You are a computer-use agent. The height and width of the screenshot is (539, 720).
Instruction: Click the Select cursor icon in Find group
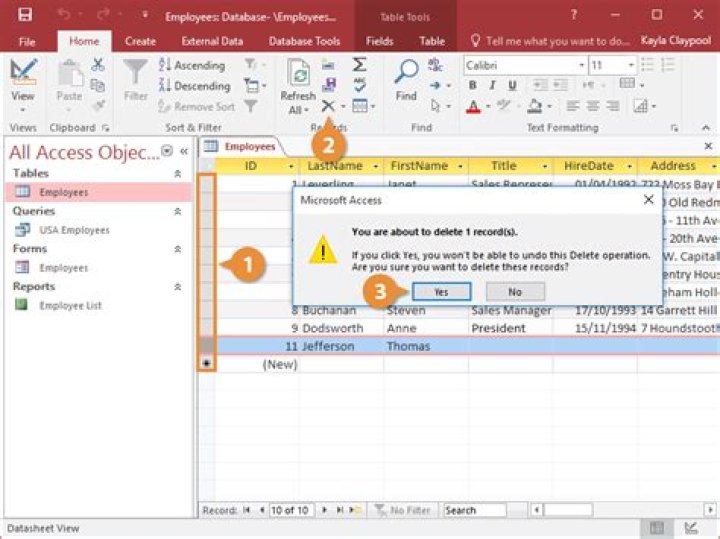pyautogui.click(x=435, y=106)
